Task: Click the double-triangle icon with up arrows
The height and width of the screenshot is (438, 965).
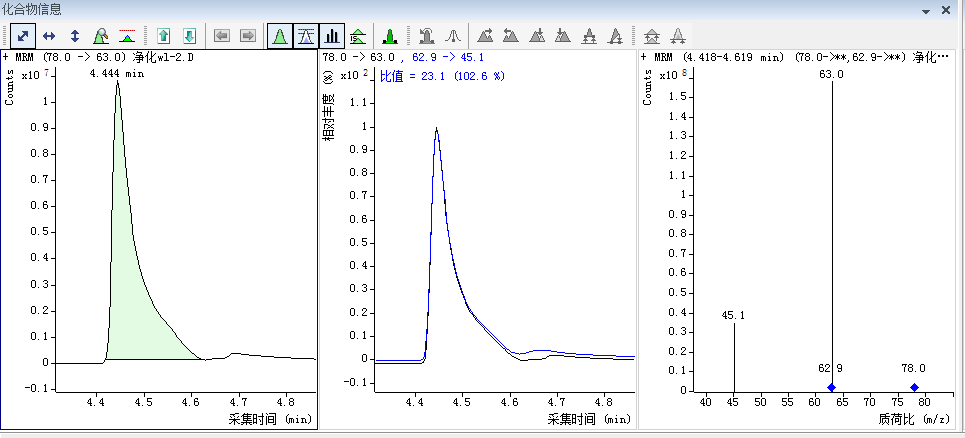Action: click(x=652, y=36)
